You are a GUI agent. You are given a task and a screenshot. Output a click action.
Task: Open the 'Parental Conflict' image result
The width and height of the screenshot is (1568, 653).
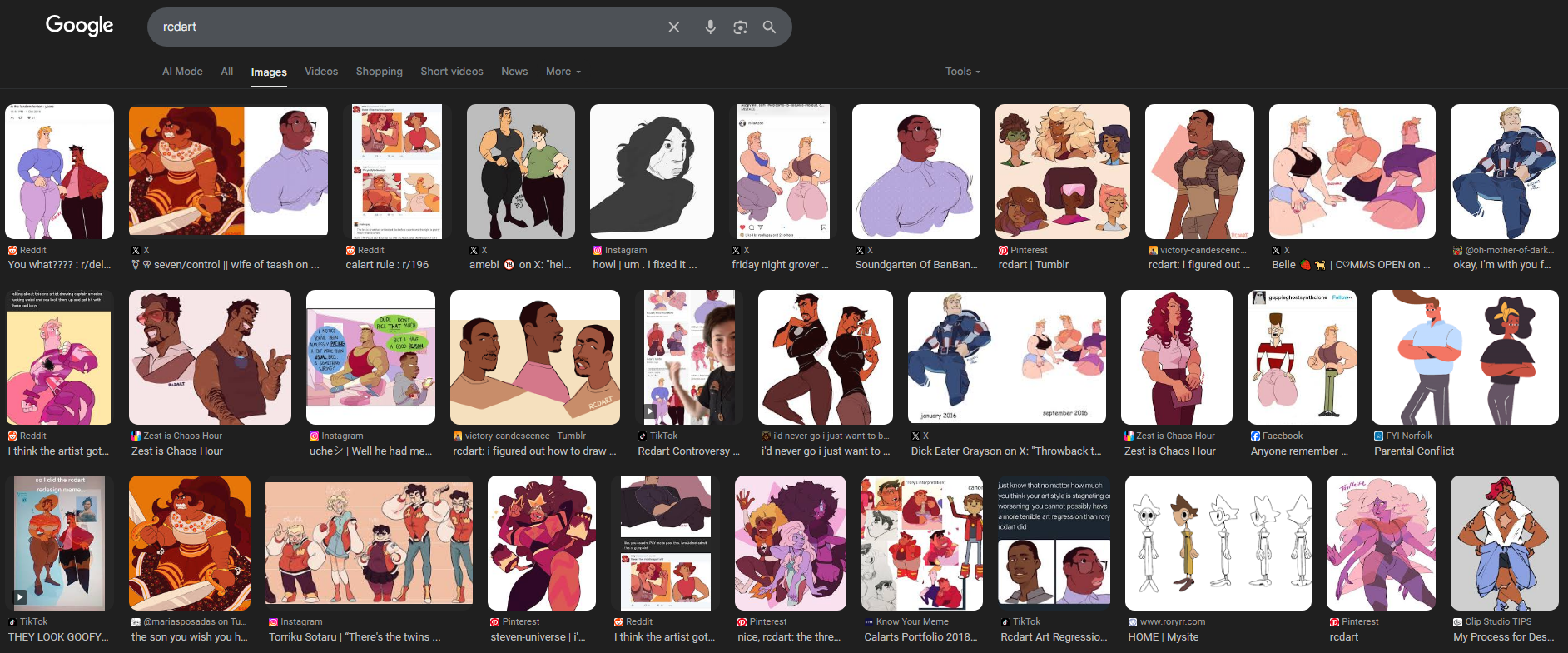(x=1465, y=357)
